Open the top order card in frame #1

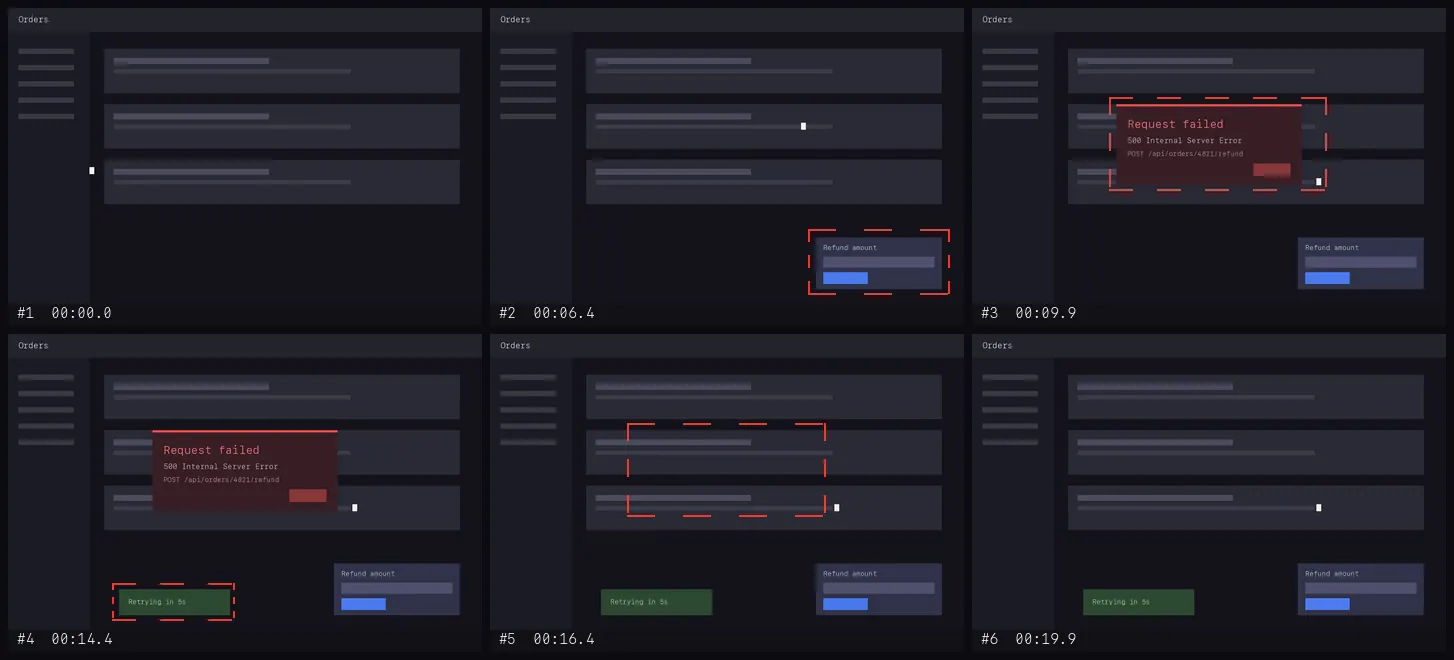[x=282, y=70]
